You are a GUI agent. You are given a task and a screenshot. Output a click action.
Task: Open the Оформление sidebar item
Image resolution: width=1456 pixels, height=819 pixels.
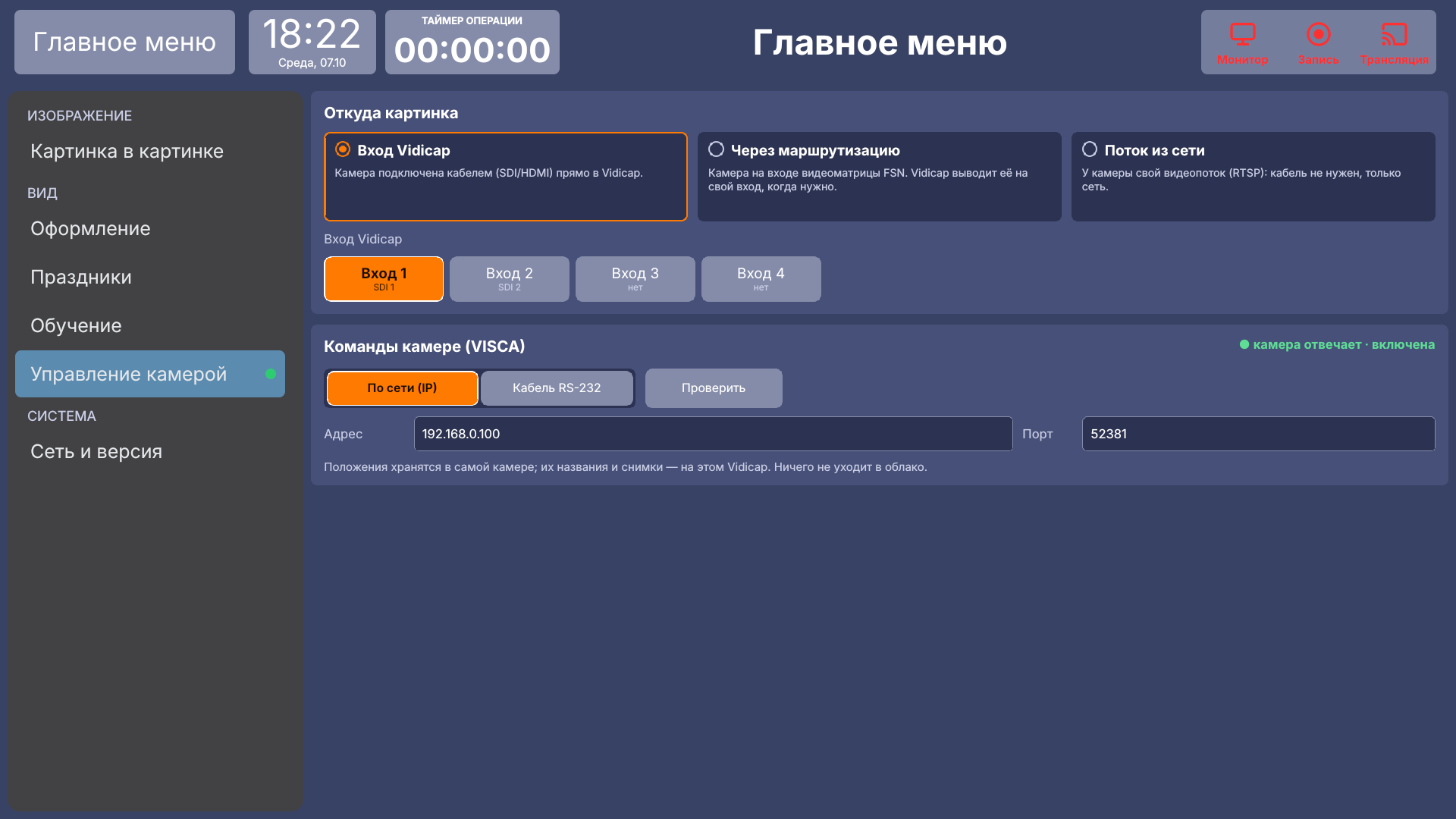click(x=150, y=228)
